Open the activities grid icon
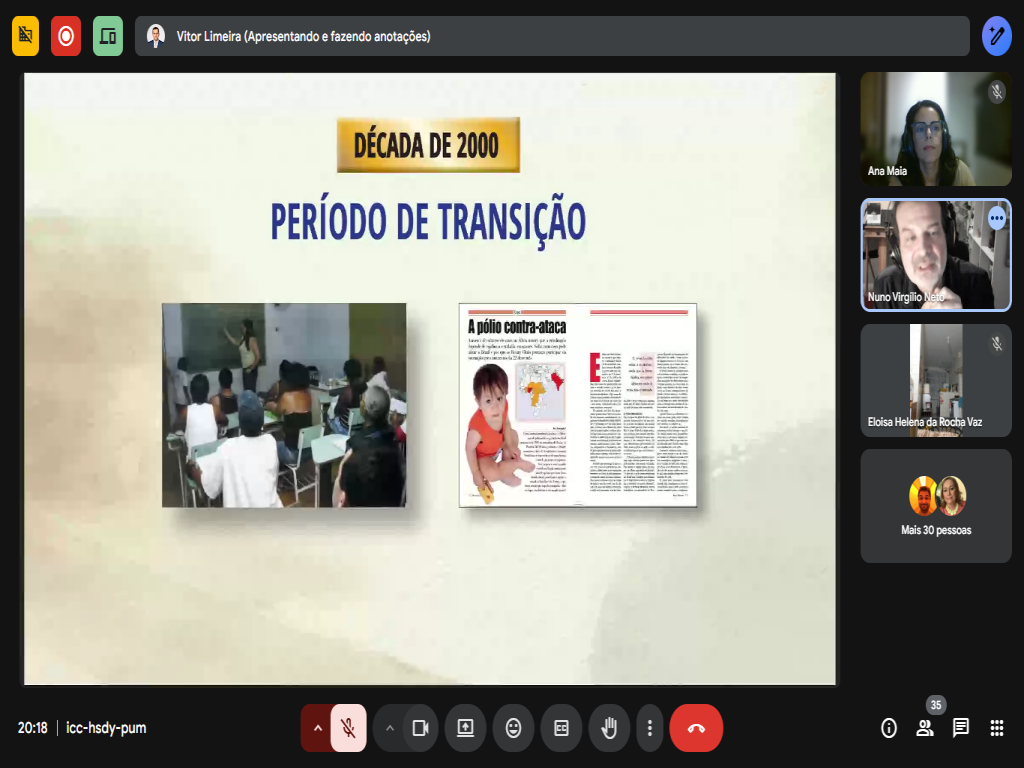 996,728
